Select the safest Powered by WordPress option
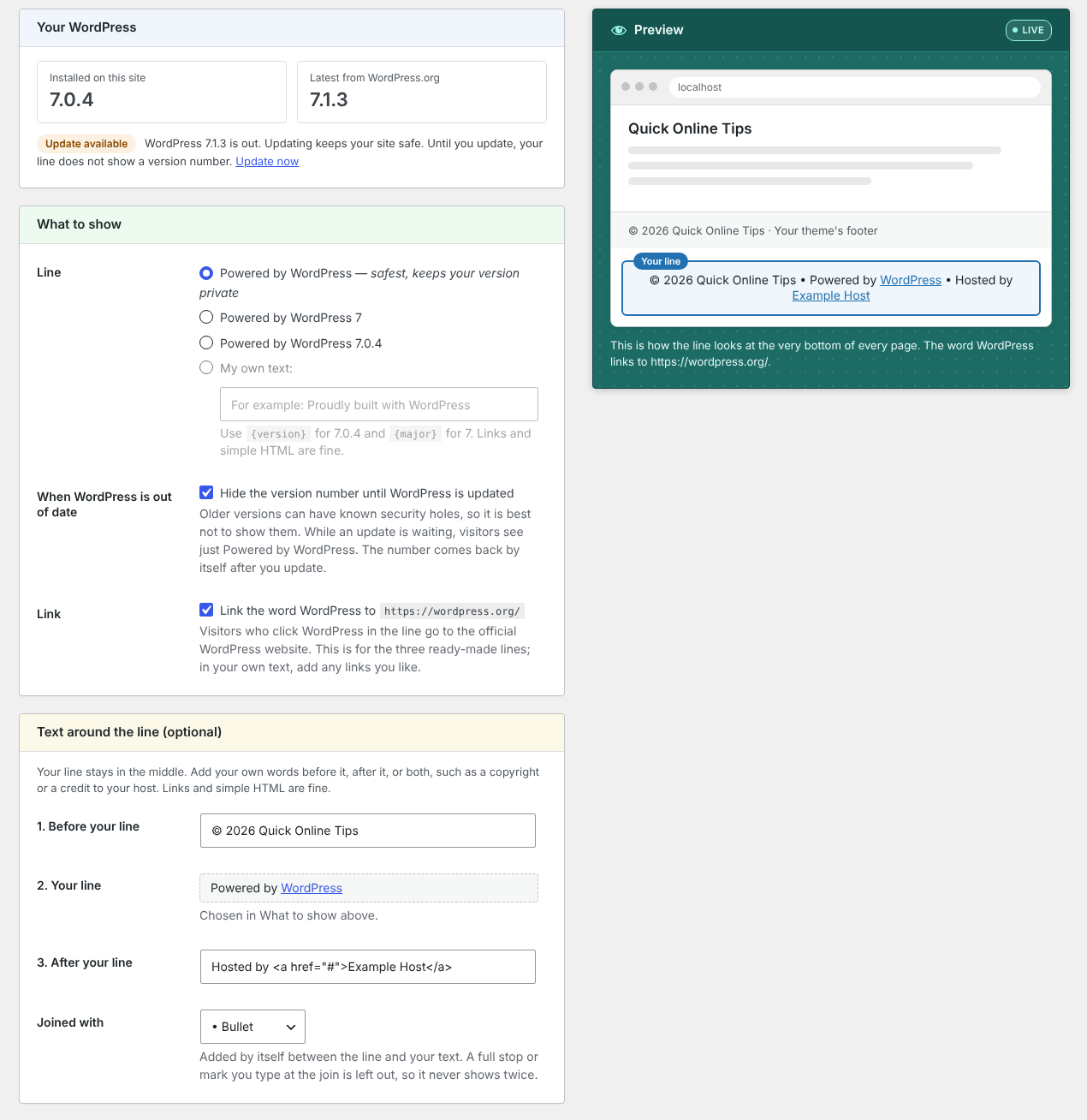The height and width of the screenshot is (1120, 1087). pos(206,273)
